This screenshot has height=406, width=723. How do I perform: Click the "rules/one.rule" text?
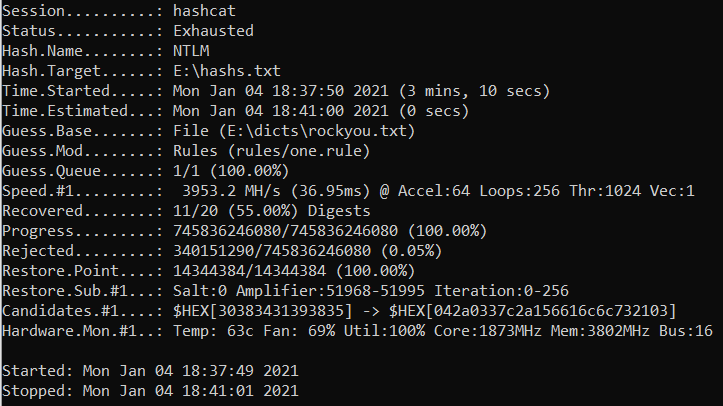click(x=294, y=151)
